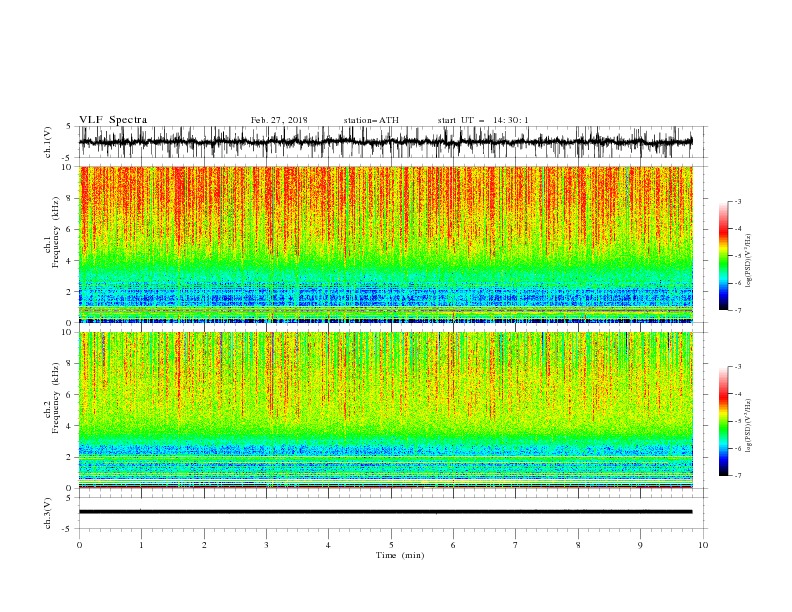
Task: Click the "2" kHz tick of ch.1 spectrogram
Action: [70, 292]
